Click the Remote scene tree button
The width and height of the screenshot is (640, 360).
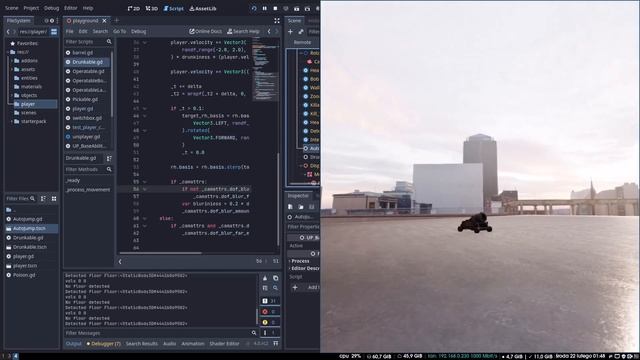click(x=302, y=42)
